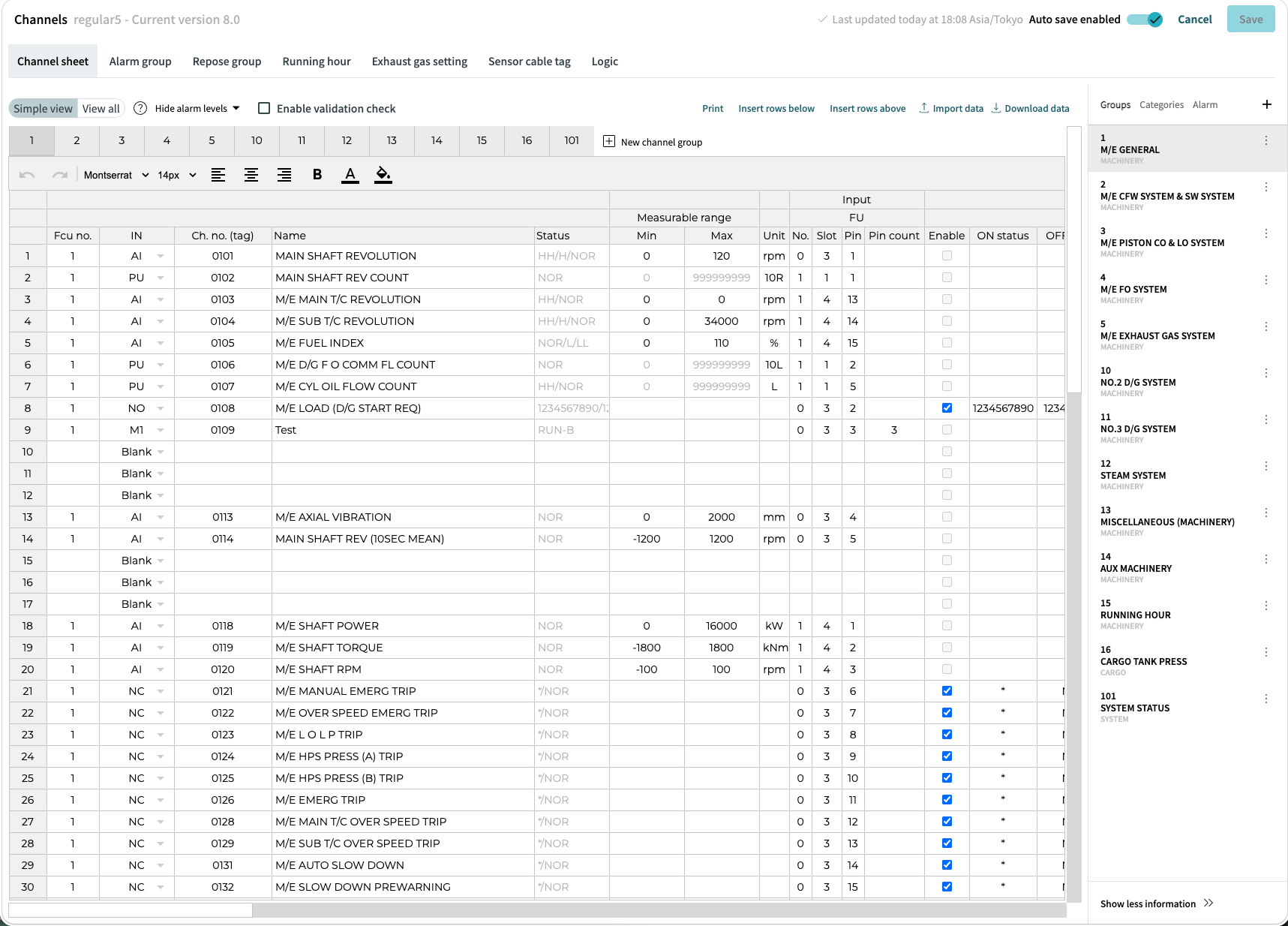Uncheck Enable for M/E AUTO SLOW DOWN
The height and width of the screenshot is (926, 1288).
pos(947,865)
